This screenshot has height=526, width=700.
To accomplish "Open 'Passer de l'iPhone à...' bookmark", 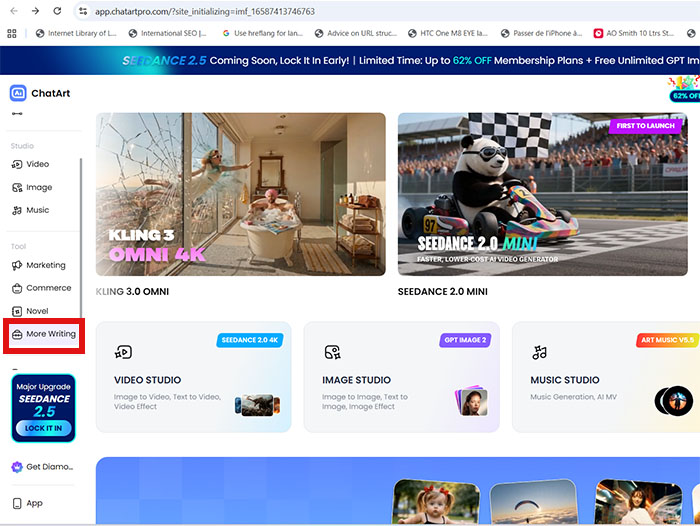I will (x=542, y=33).
